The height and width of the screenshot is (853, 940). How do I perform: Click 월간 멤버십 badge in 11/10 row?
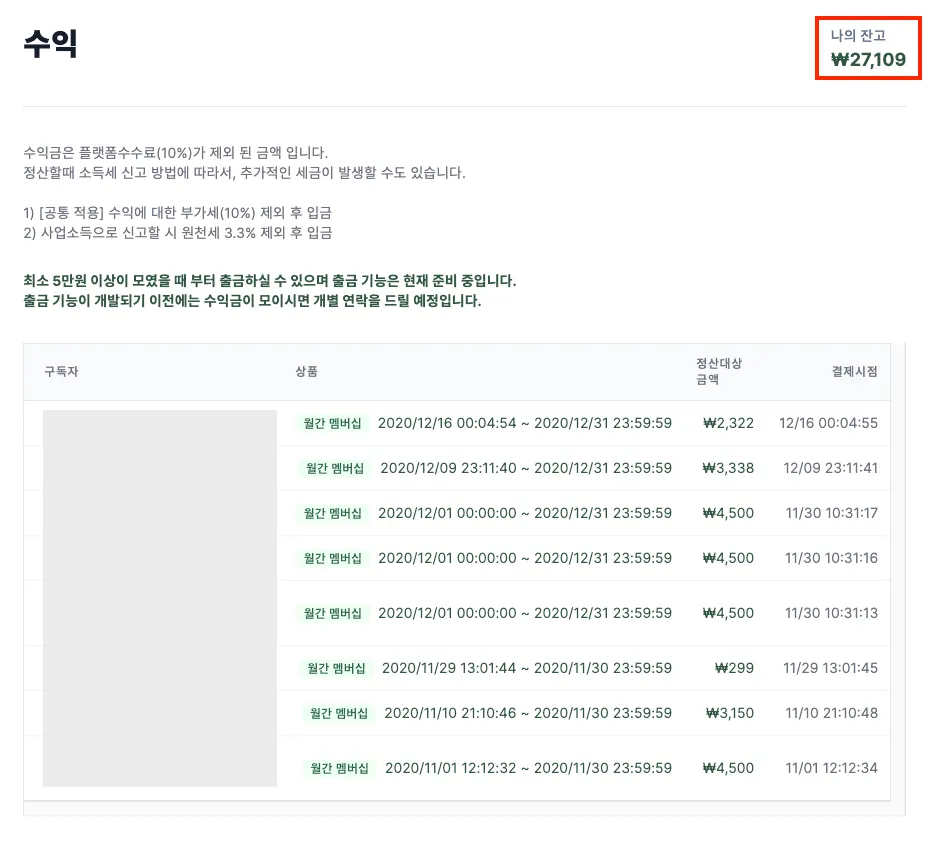tap(339, 713)
